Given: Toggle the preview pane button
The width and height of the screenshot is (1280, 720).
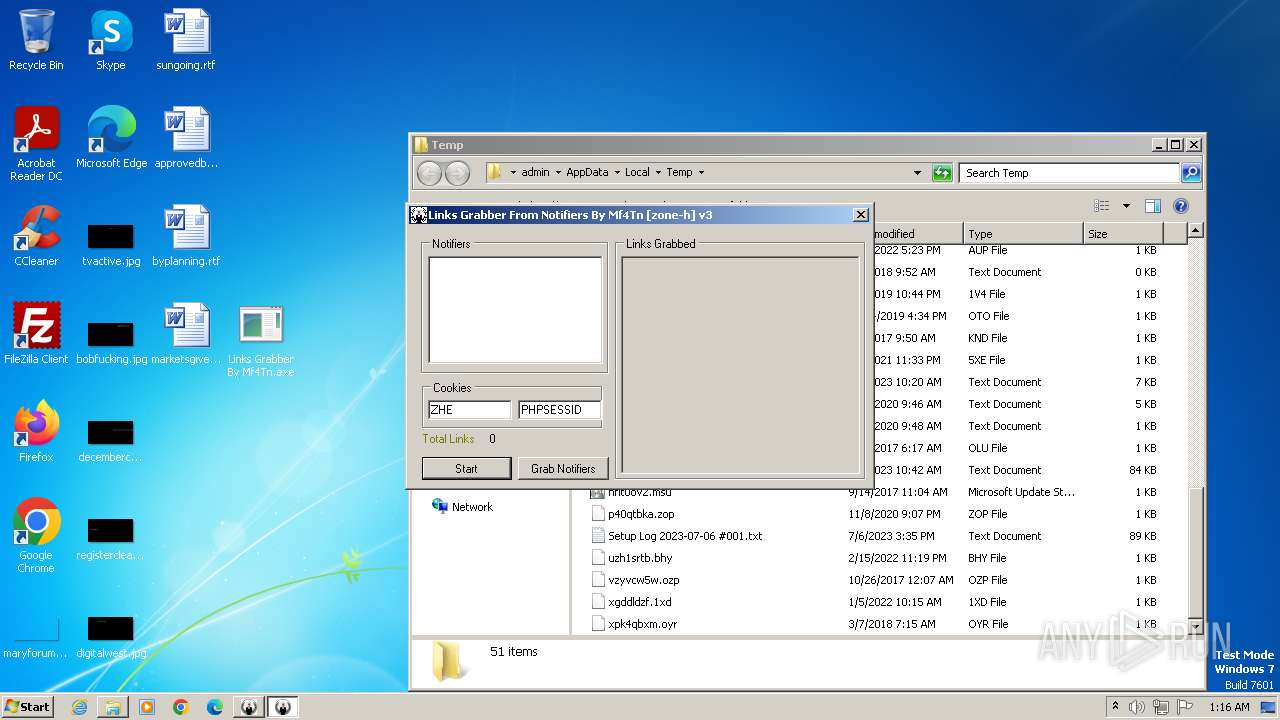Looking at the screenshot, I should pos(1152,206).
